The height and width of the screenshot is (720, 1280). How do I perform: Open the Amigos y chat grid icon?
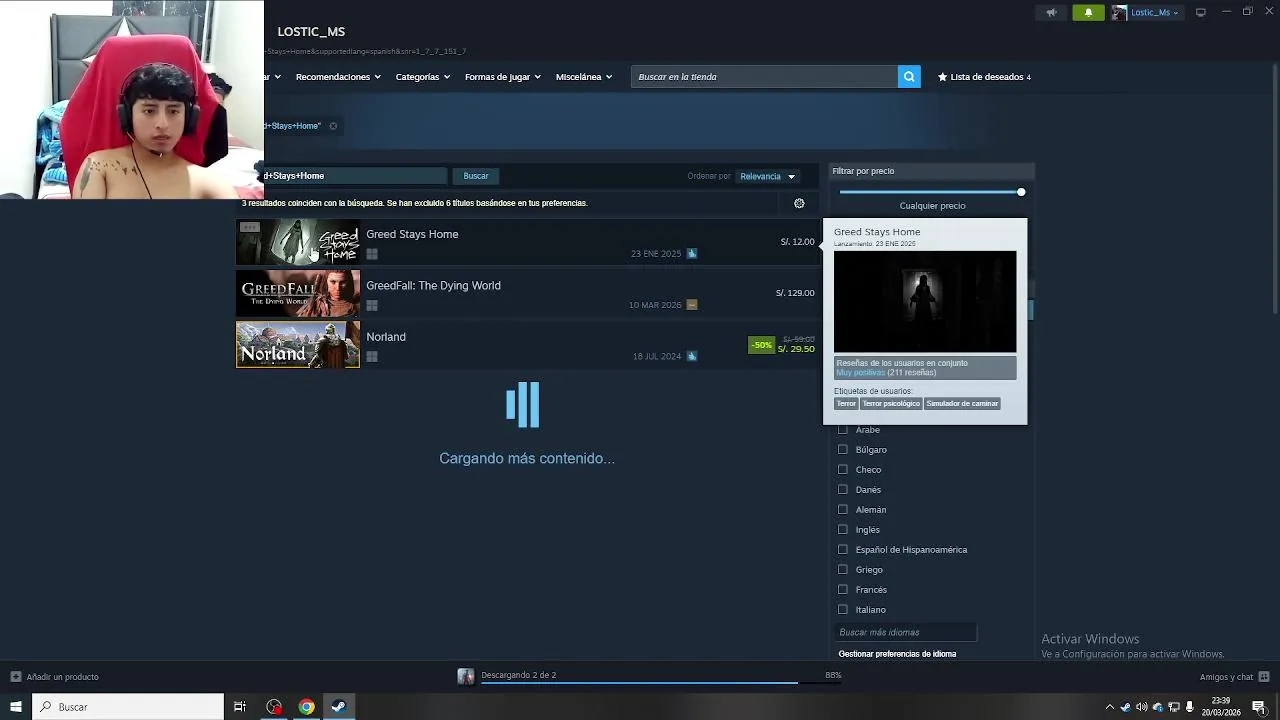1264,677
